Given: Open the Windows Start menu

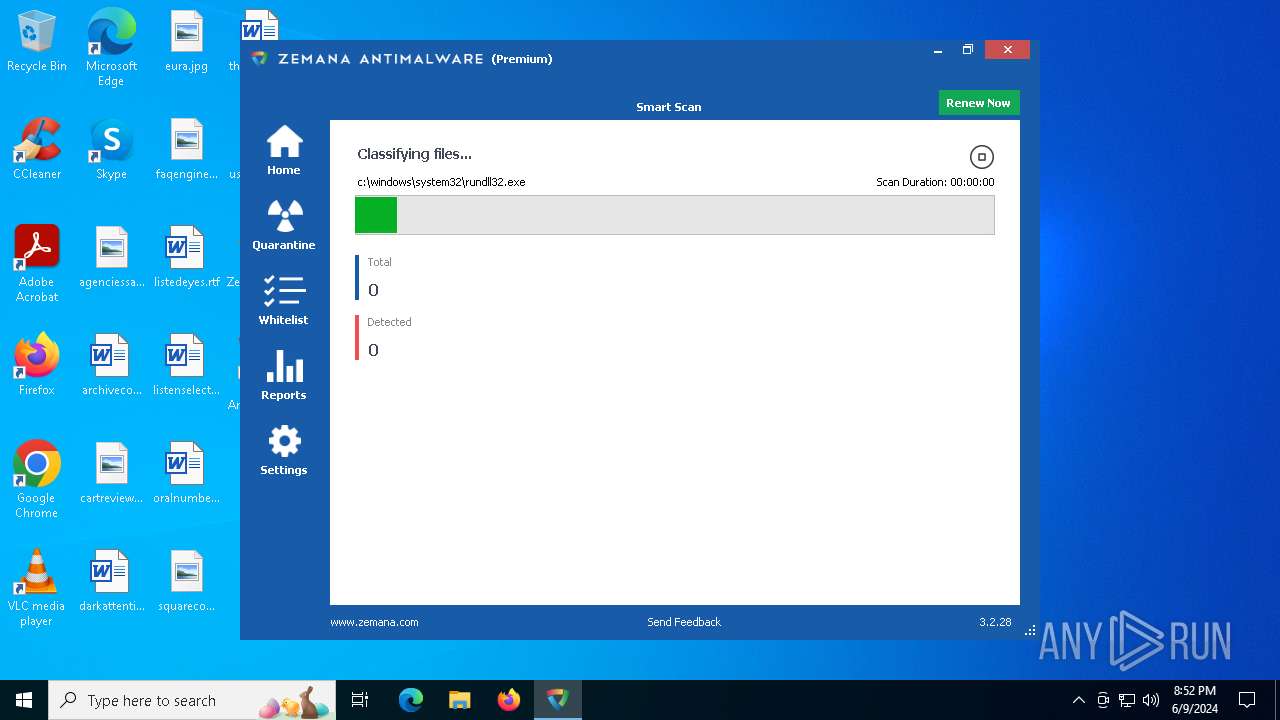Looking at the screenshot, I should tap(24, 700).
